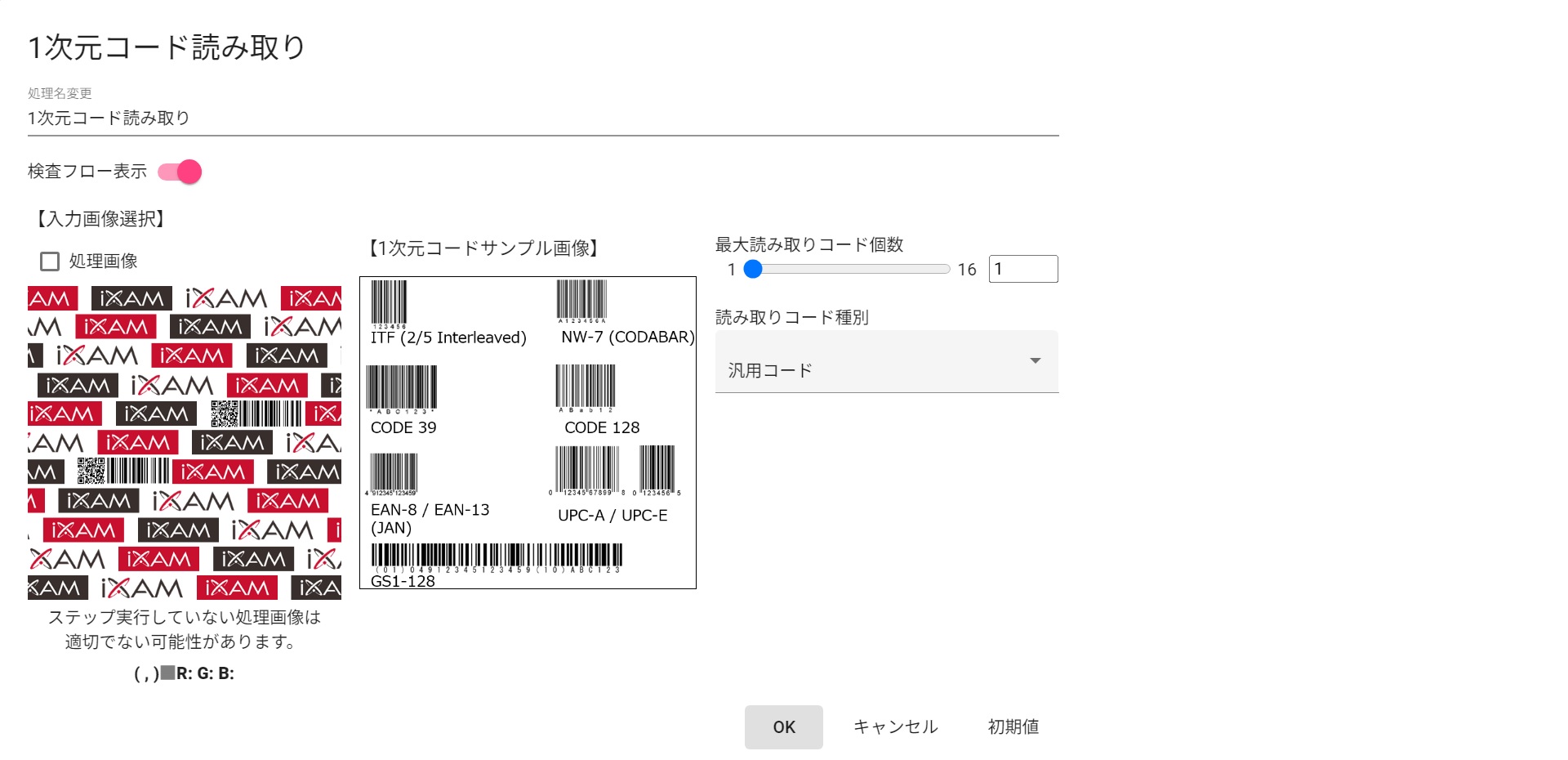Click the 処理名変更 text field
1568x760 pixels.
pos(543,118)
